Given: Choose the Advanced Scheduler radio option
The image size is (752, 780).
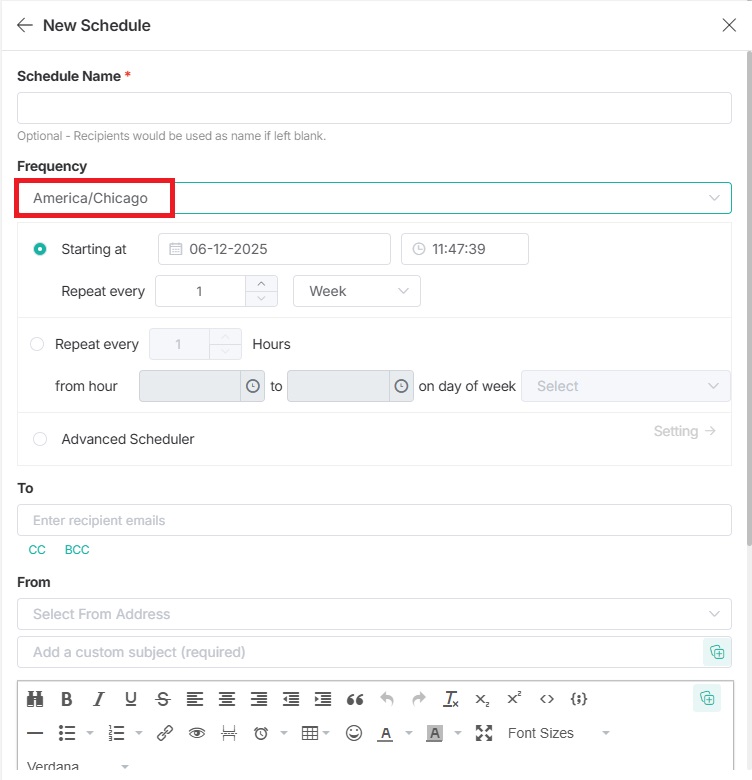Looking at the screenshot, I should coord(40,439).
